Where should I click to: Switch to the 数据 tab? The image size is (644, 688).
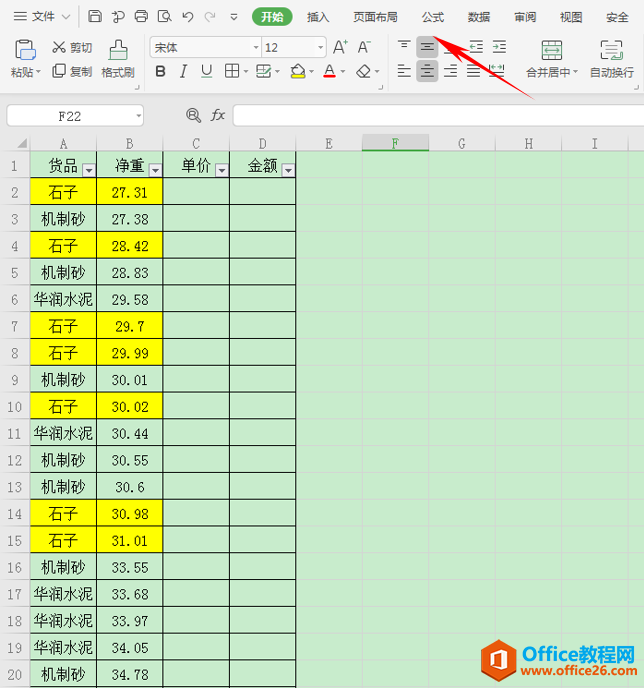[x=479, y=17]
